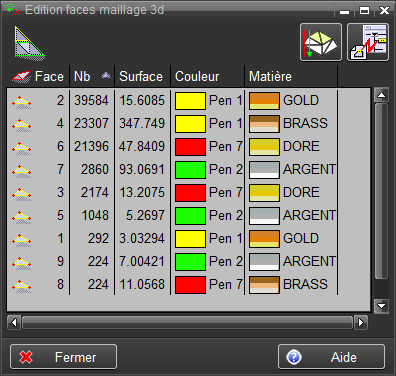Click the vertical scrollbar down arrow
This screenshot has width=396, height=376.
381,306
